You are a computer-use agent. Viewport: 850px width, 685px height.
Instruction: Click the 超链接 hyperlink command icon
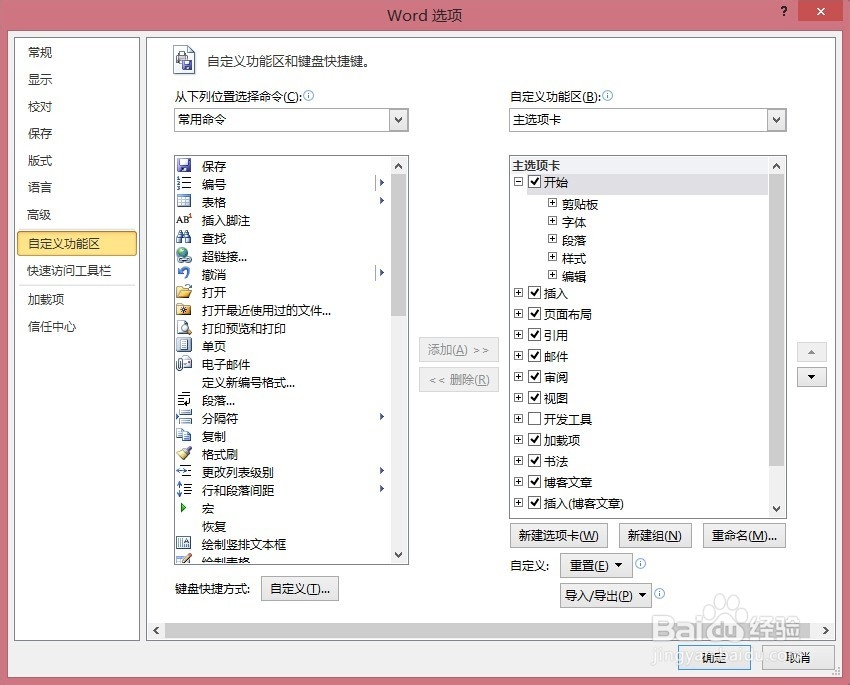tap(184, 256)
